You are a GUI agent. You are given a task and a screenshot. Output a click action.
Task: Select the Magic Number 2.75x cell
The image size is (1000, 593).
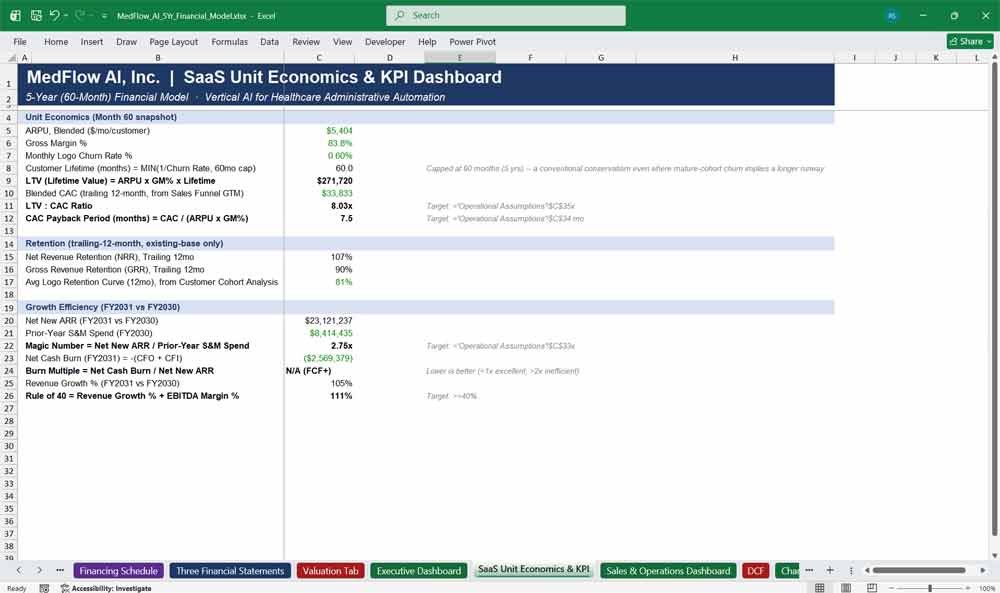(319, 346)
